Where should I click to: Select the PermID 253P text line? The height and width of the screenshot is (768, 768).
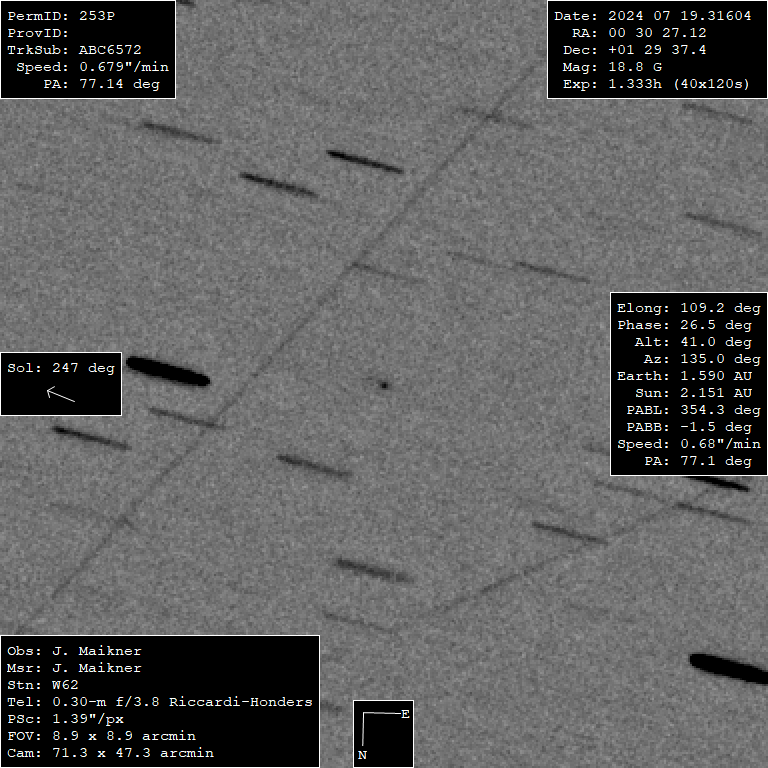[x=68, y=16]
